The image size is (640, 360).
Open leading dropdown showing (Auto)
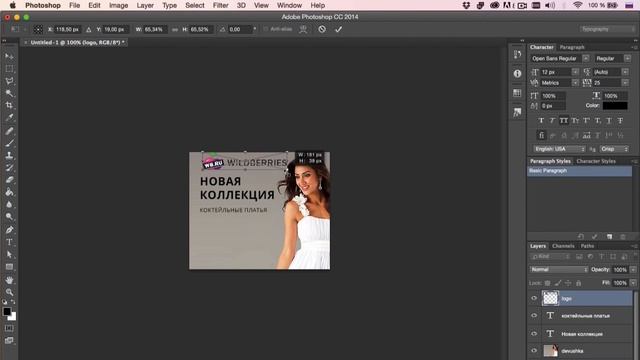tap(625, 72)
